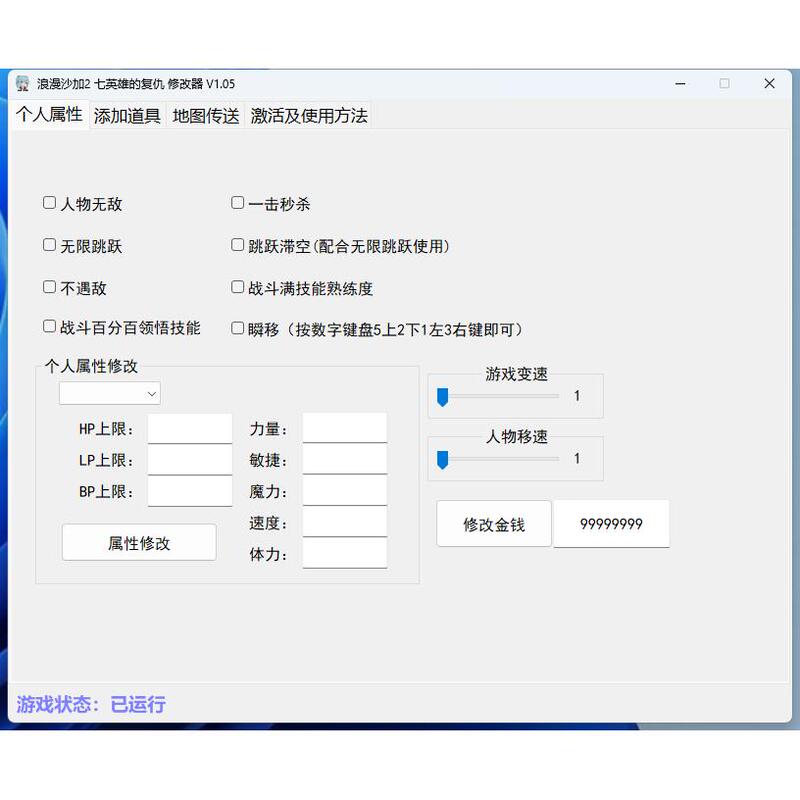Screen dimensions: 800x800
Task: Select the 激活及使用方法 tab
Action: click(x=309, y=116)
